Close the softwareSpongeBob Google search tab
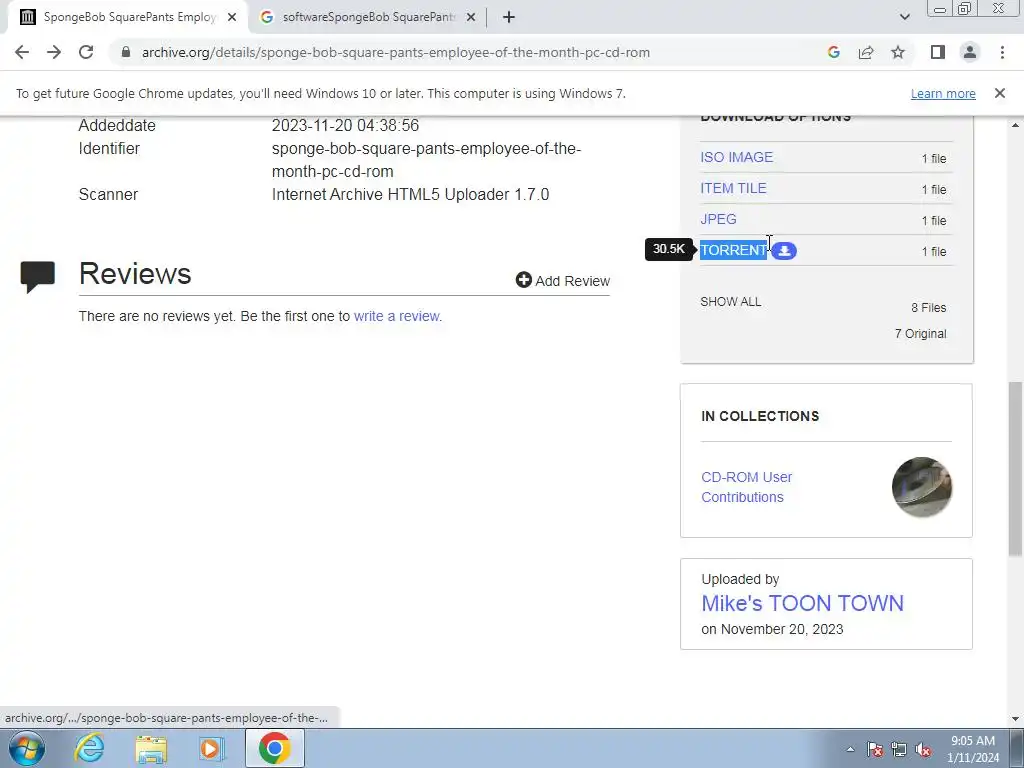The height and width of the screenshot is (768, 1024). pos(471,17)
